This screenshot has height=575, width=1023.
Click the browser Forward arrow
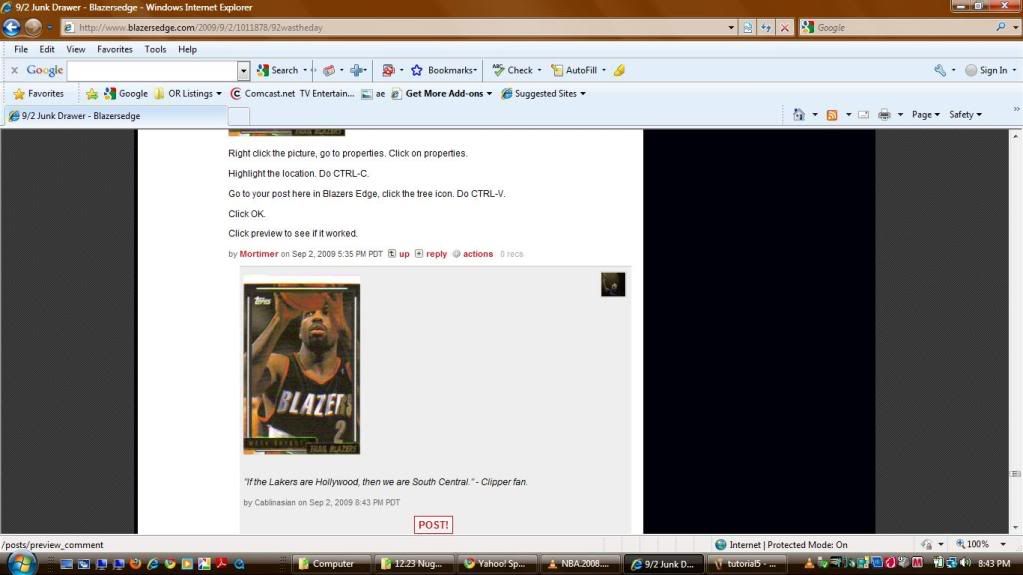coord(33,27)
